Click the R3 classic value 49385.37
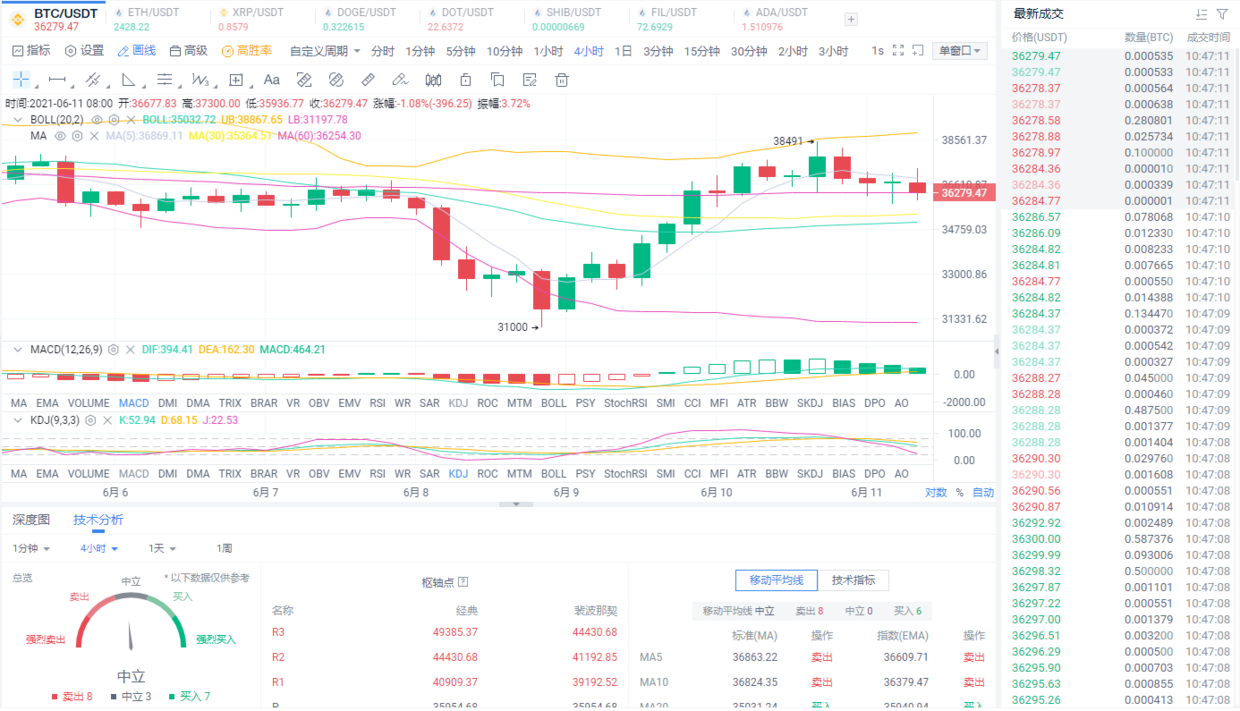This screenshot has width=1240, height=711. coord(455,632)
